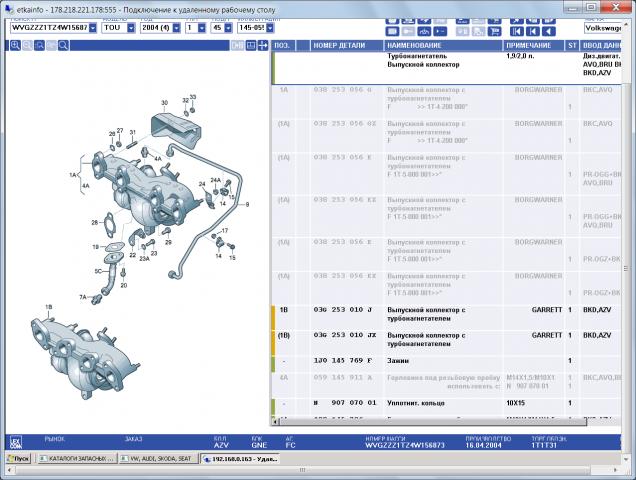Click the НАИМЕНОВАНИЕ column header
Image resolution: width=636 pixels, height=480 pixels.
point(443,45)
